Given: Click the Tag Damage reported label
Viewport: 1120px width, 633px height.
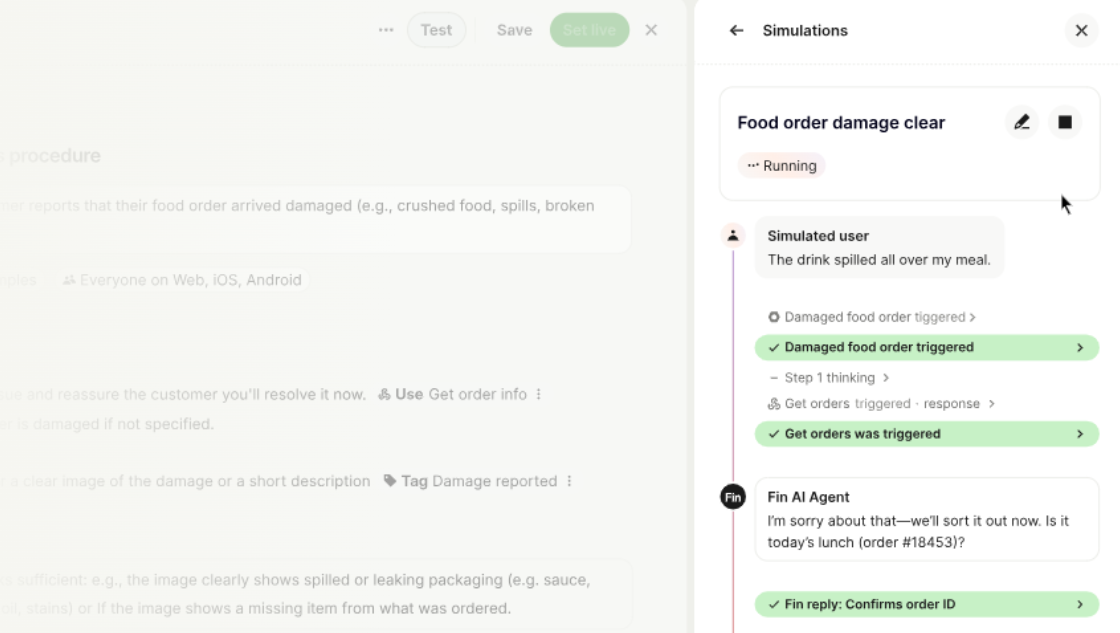Looking at the screenshot, I should pos(470,482).
